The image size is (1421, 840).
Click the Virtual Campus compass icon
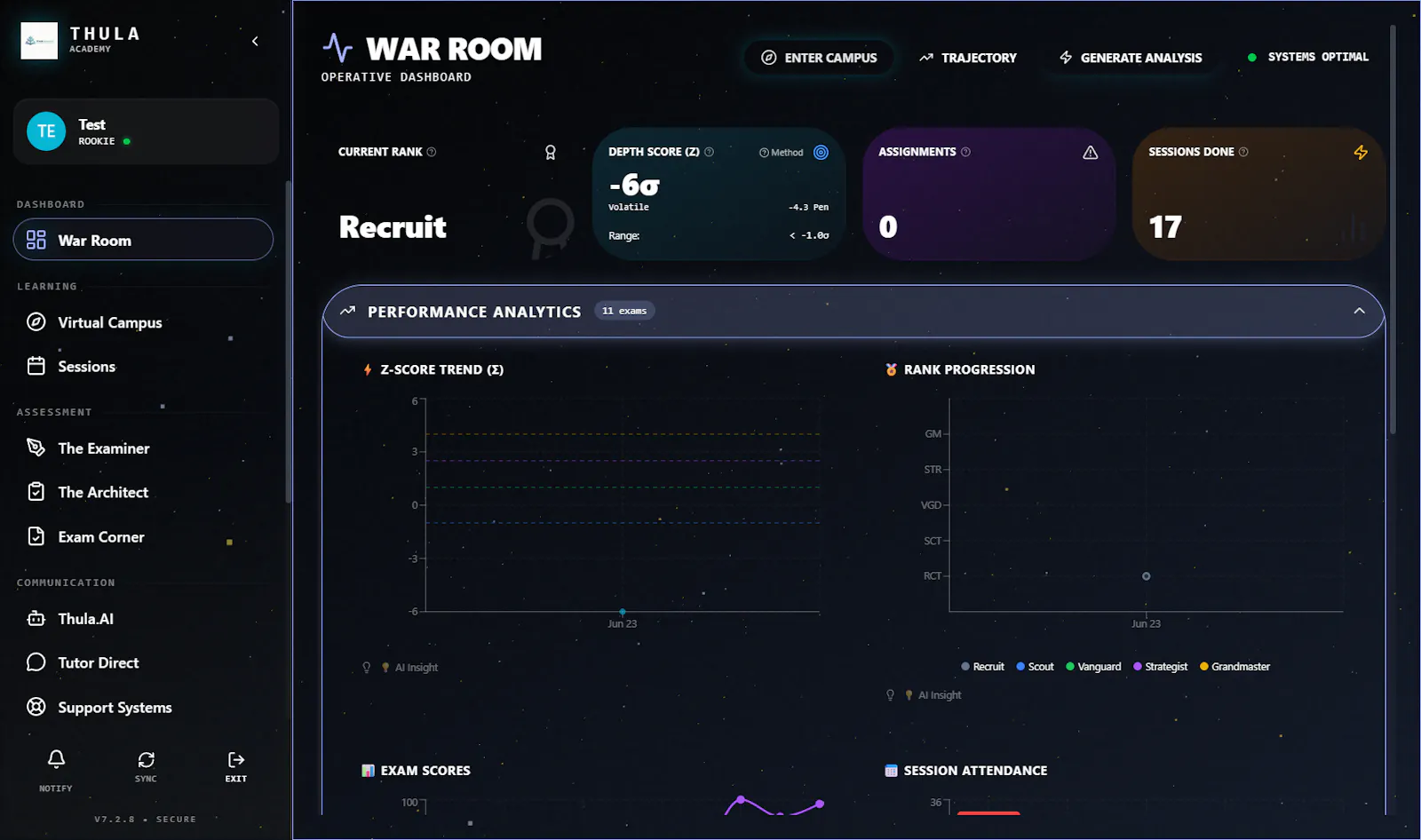coord(36,321)
